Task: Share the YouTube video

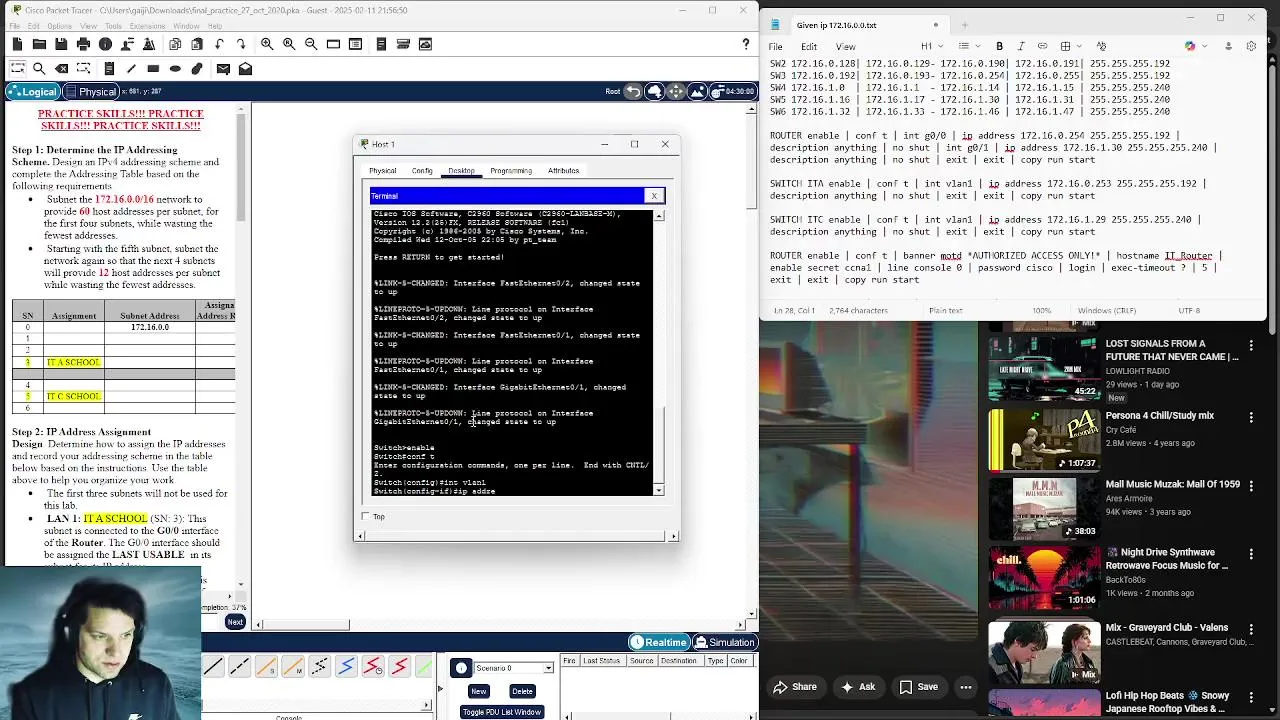Action: tap(795, 687)
